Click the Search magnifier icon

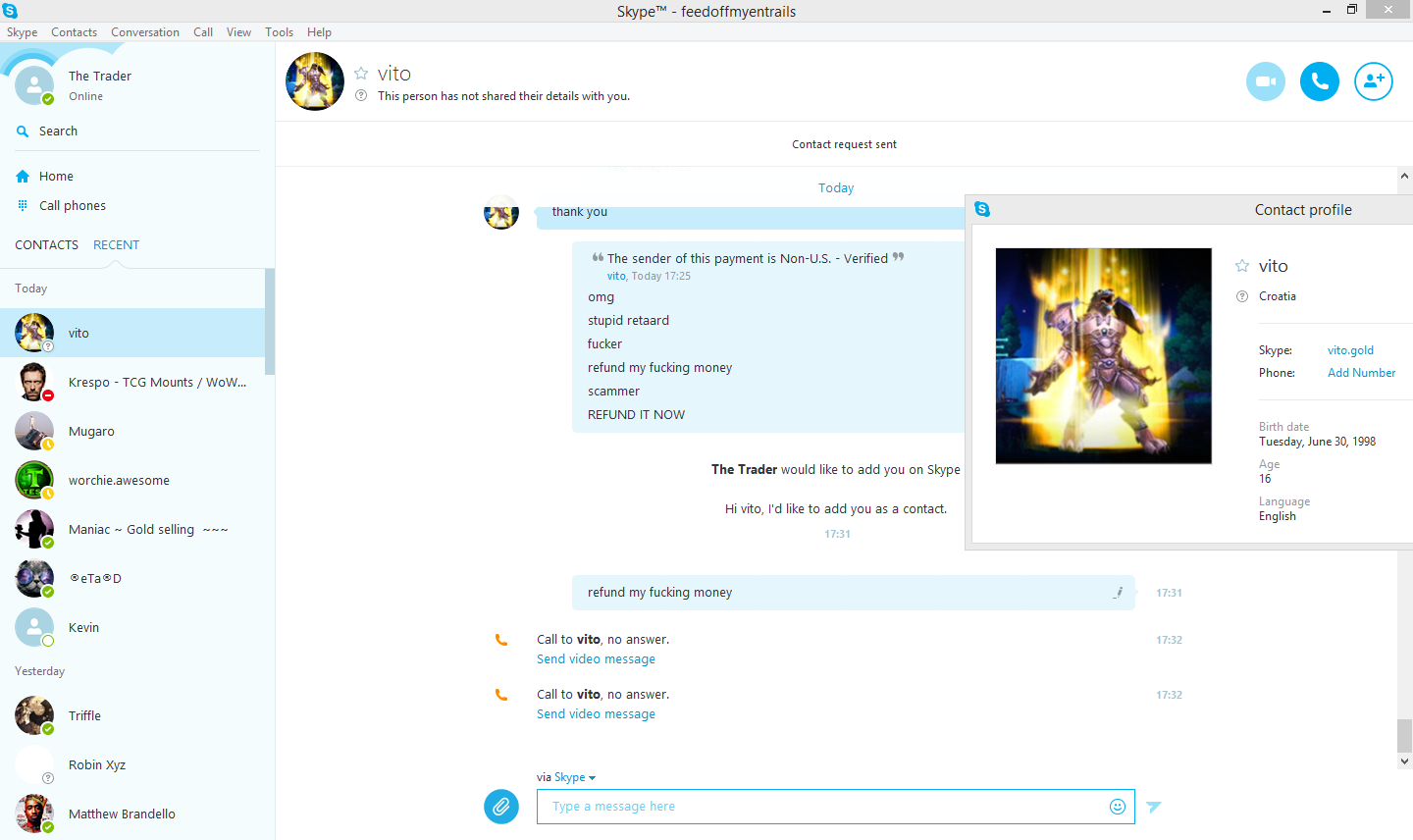point(23,131)
